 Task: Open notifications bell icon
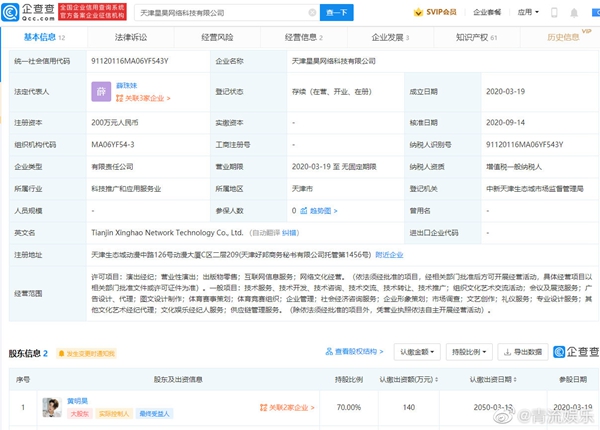574,13
